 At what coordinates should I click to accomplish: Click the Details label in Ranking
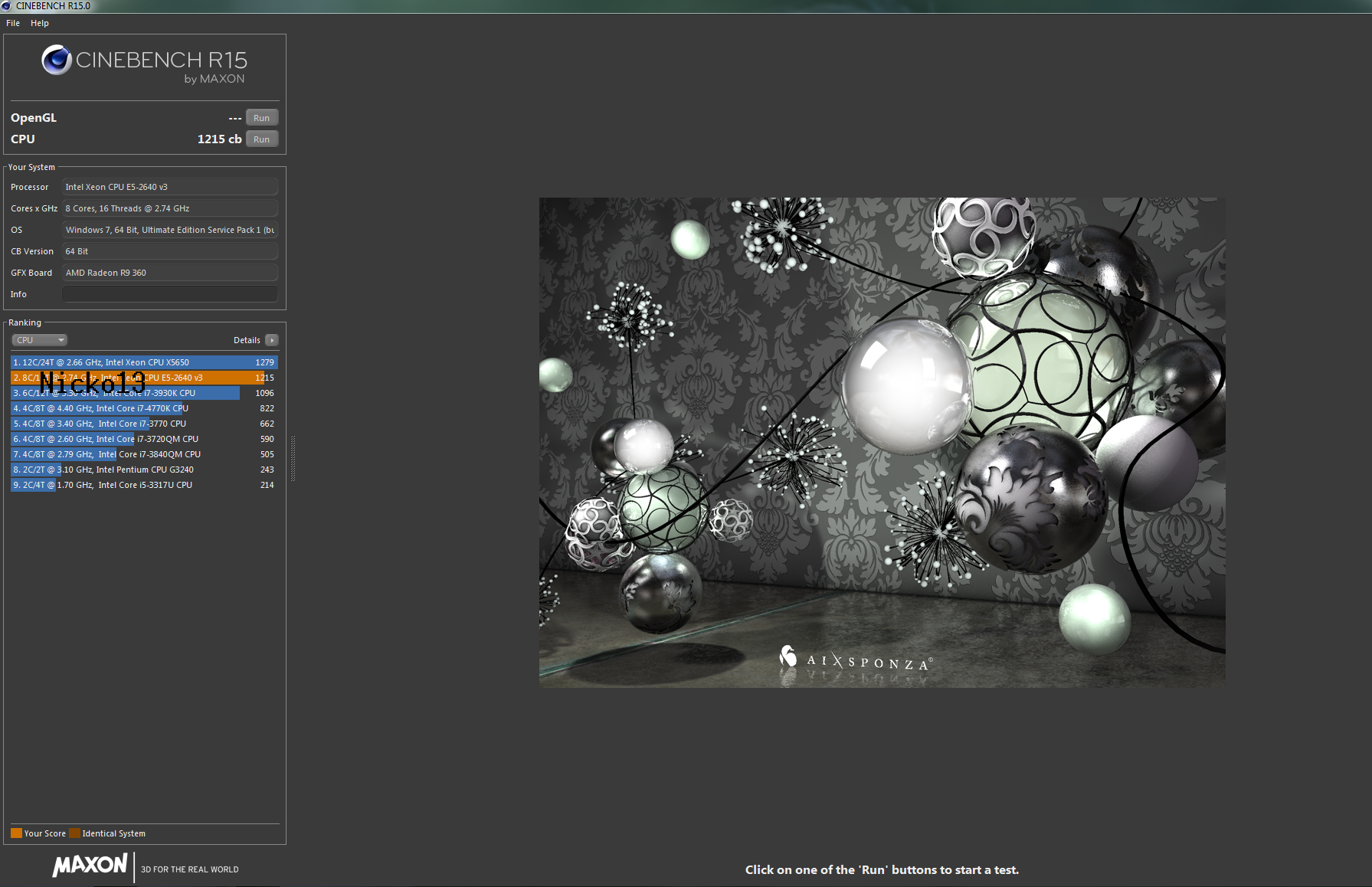[x=247, y=340]
